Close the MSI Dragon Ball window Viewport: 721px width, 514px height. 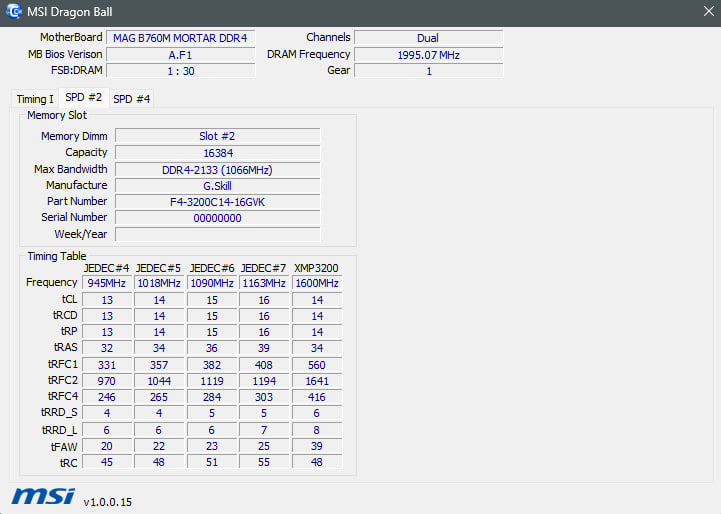pyautogui.click(x=709, y=11)
